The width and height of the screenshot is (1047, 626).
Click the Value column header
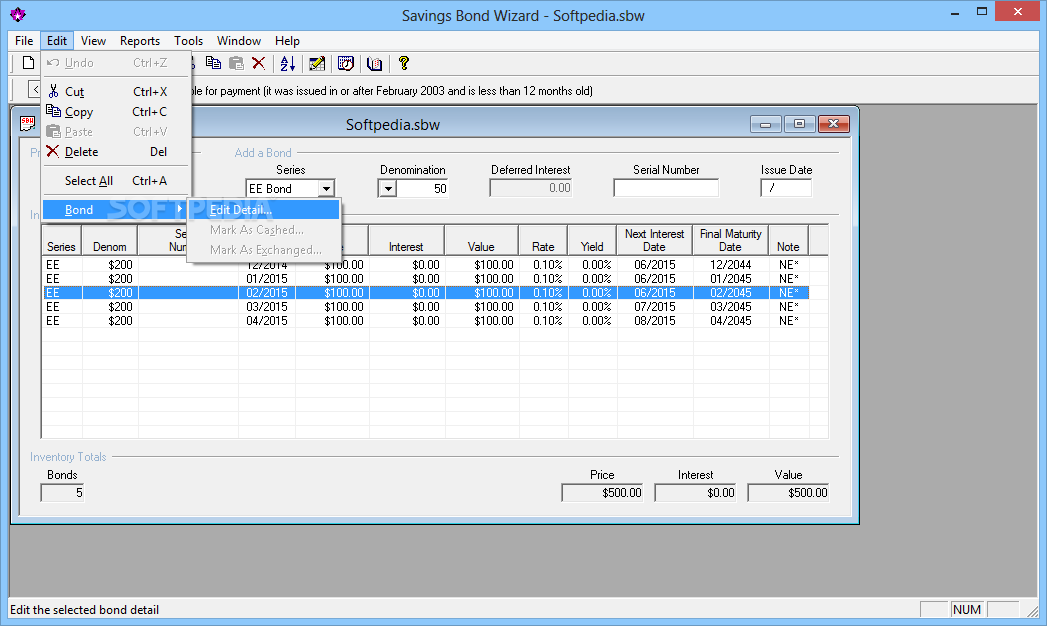tap(481, 240)
